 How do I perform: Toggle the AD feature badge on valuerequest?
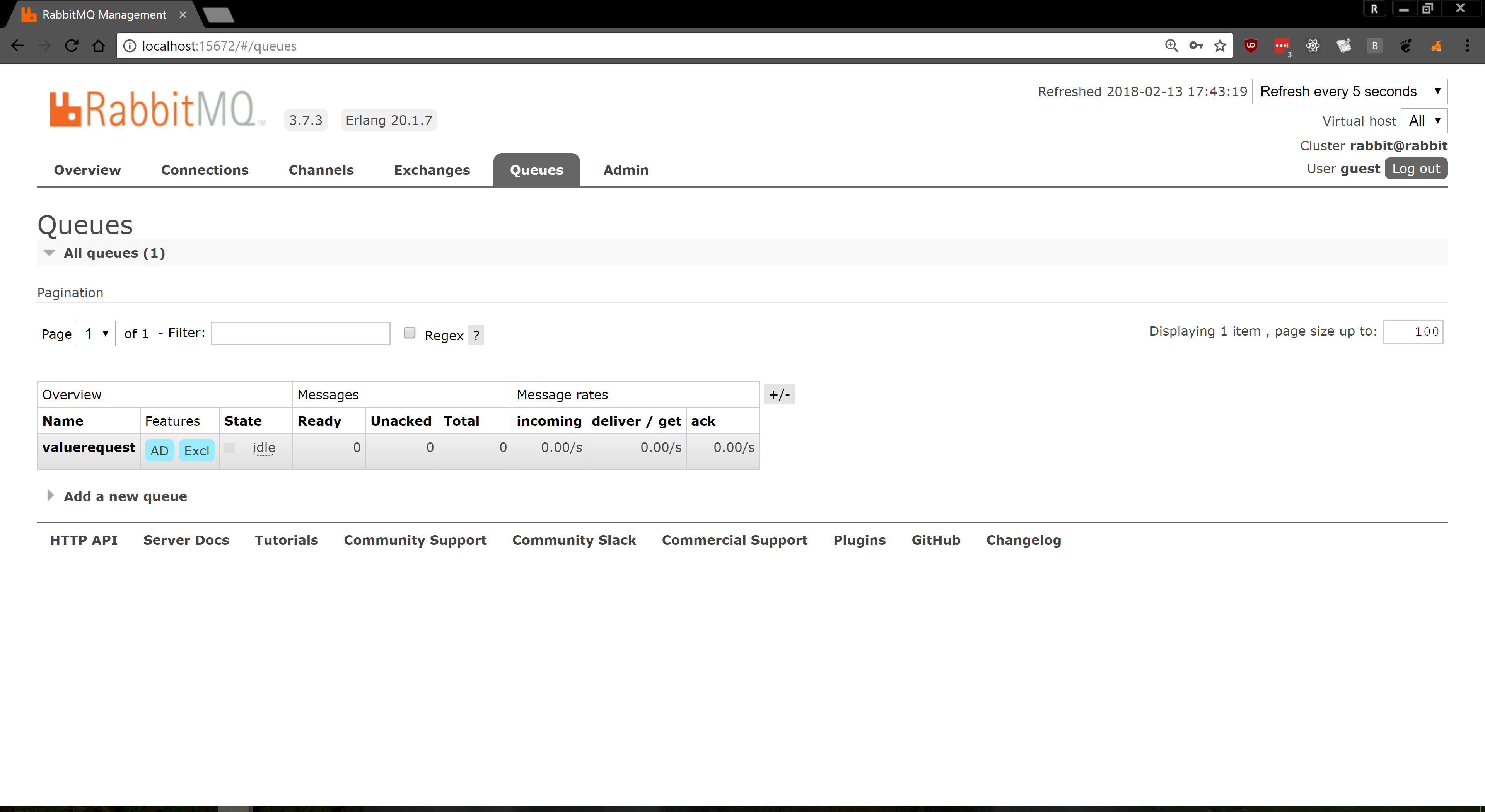(x=159, y=450)
